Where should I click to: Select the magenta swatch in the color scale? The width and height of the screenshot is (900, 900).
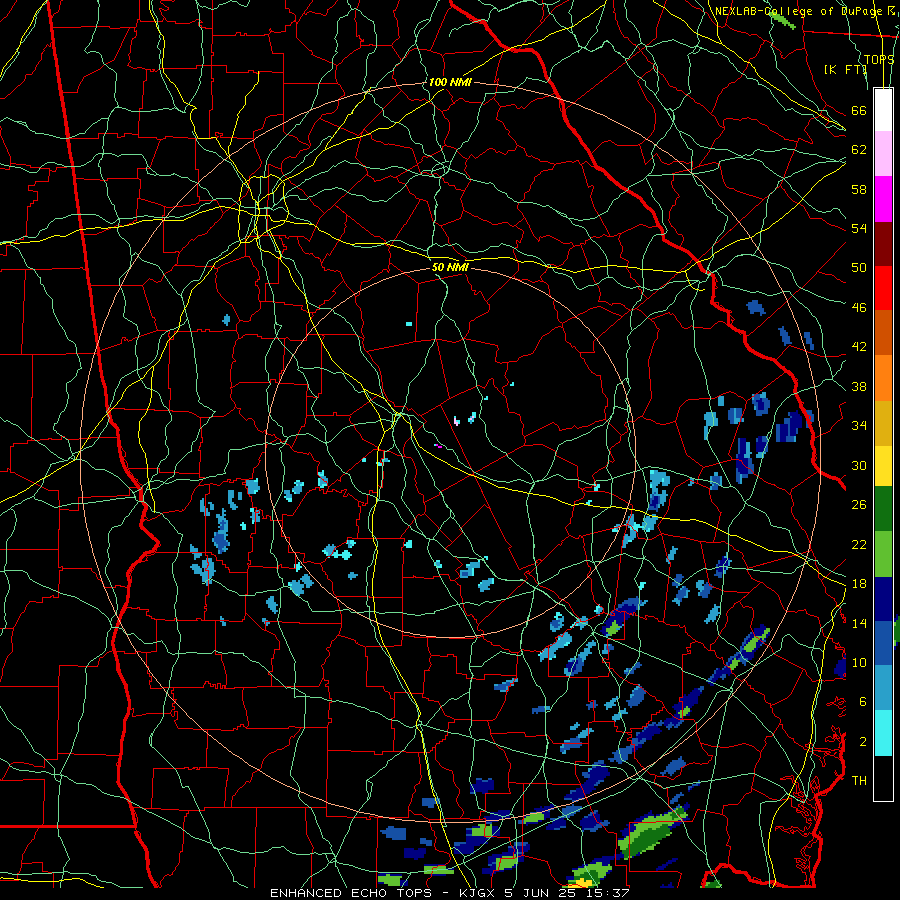click(883, 199)
